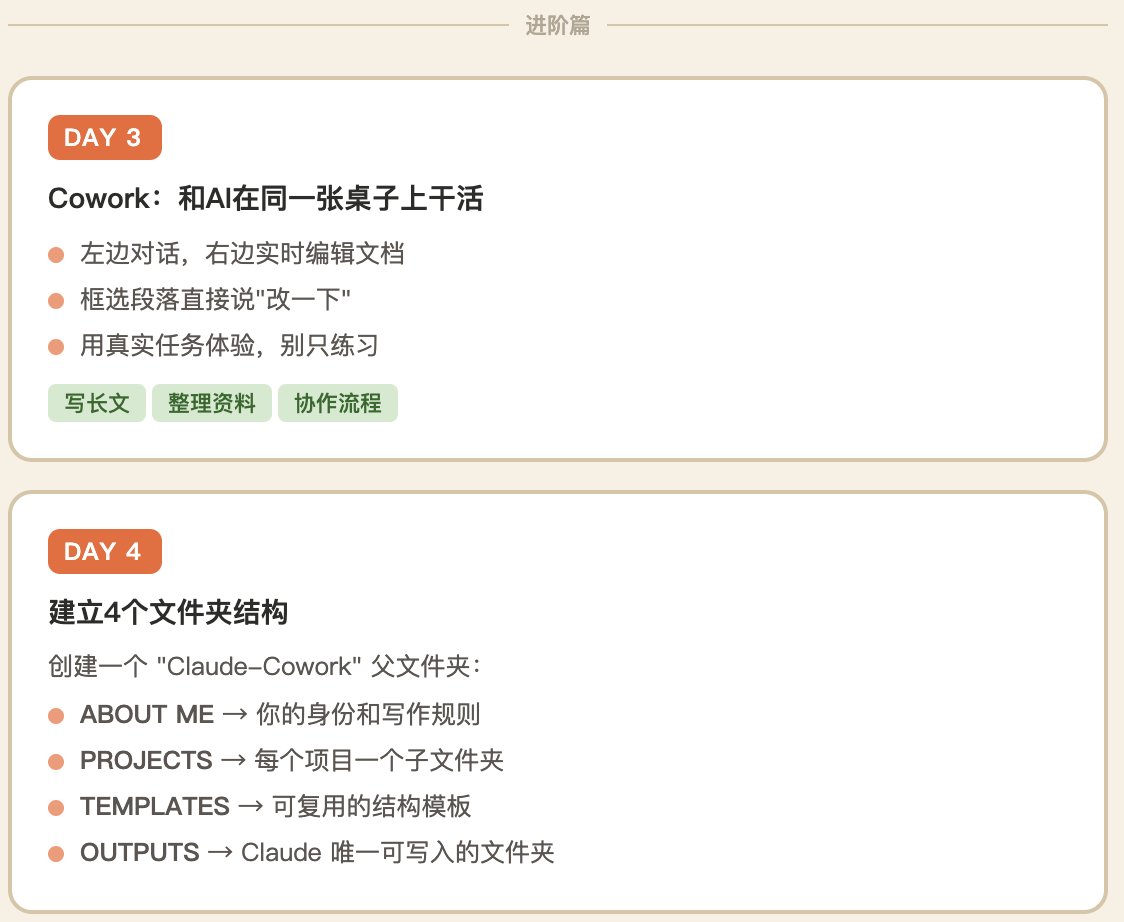Screen dimensions: 1124x922
Task: Click the bold TEMPLATES label
Action: 155,807
